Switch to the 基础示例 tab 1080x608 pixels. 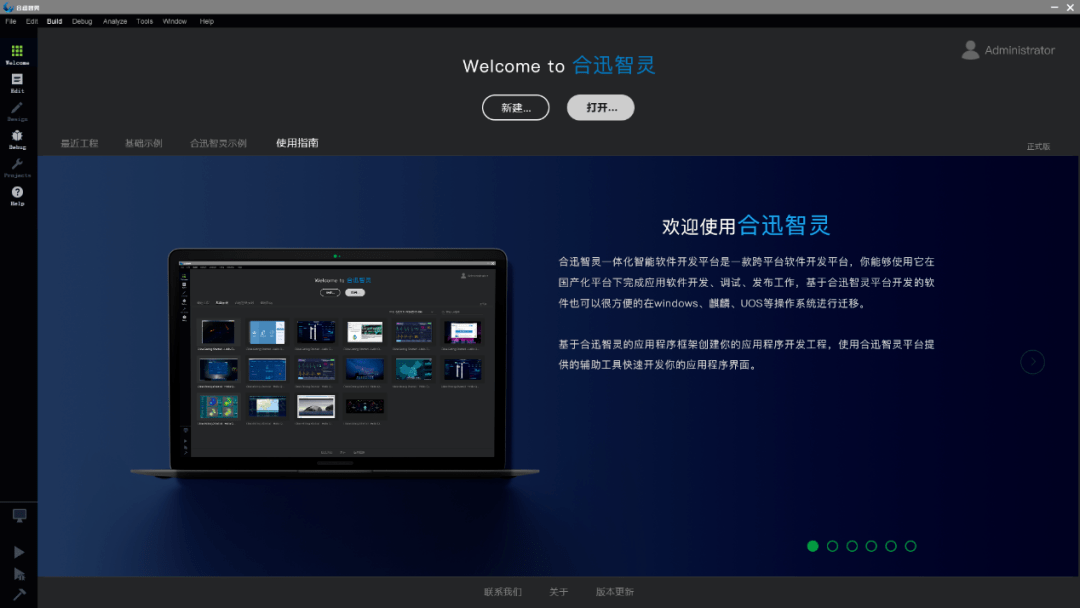143,143
